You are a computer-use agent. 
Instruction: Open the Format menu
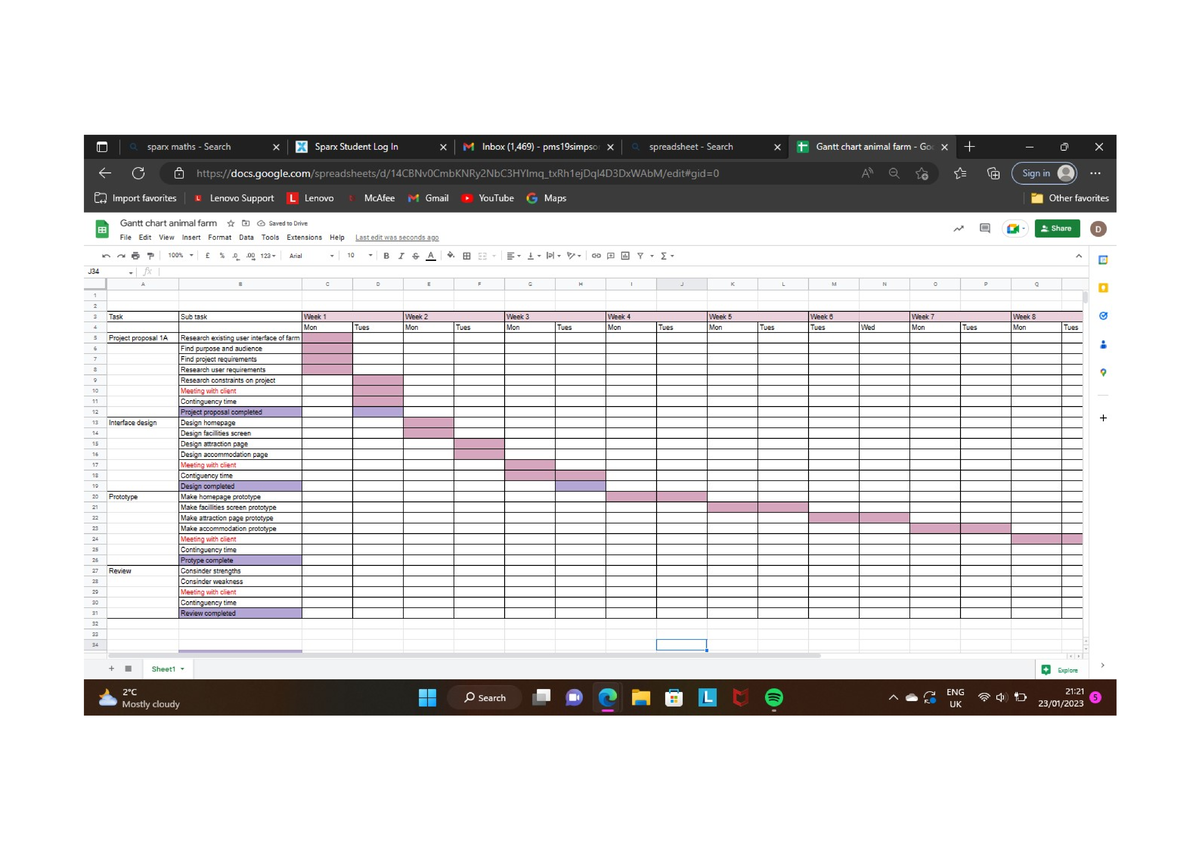[219, 237]
